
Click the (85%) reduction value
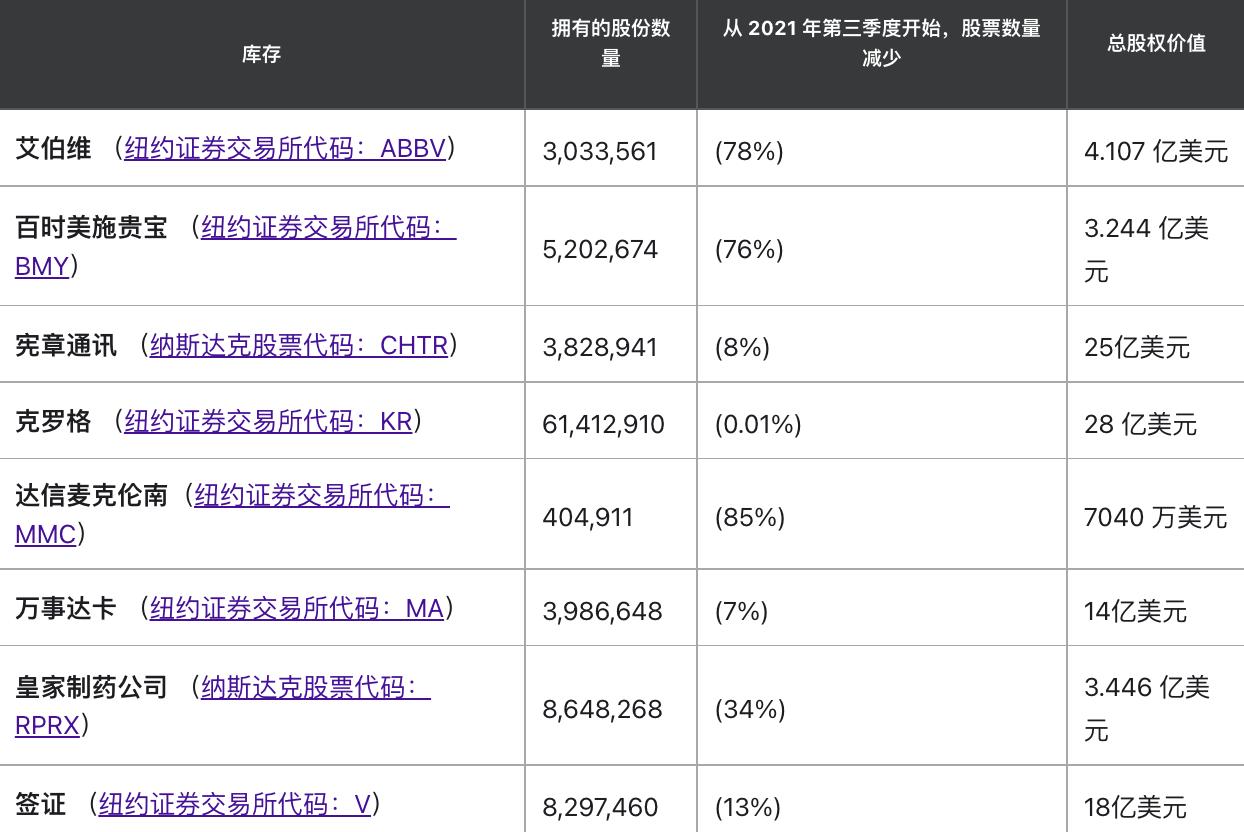(750, 517)
